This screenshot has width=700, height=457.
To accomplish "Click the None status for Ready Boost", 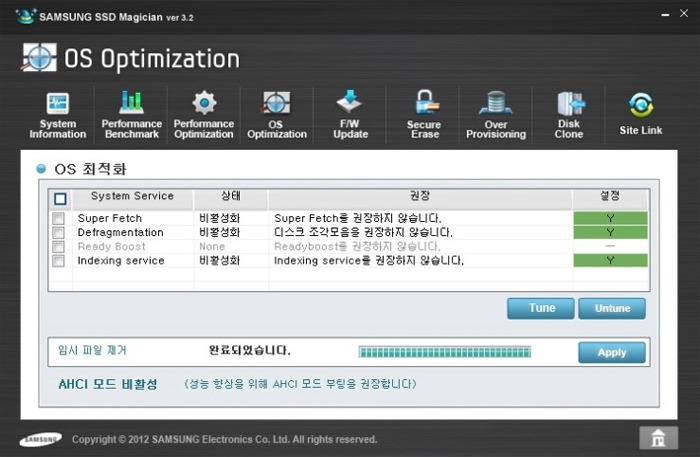I will [212, 247].
